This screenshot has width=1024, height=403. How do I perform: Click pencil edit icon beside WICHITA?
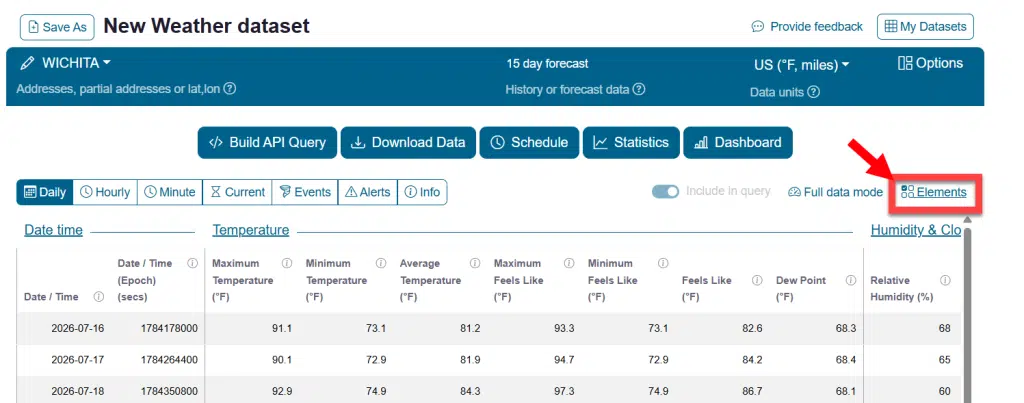[27, 63]
